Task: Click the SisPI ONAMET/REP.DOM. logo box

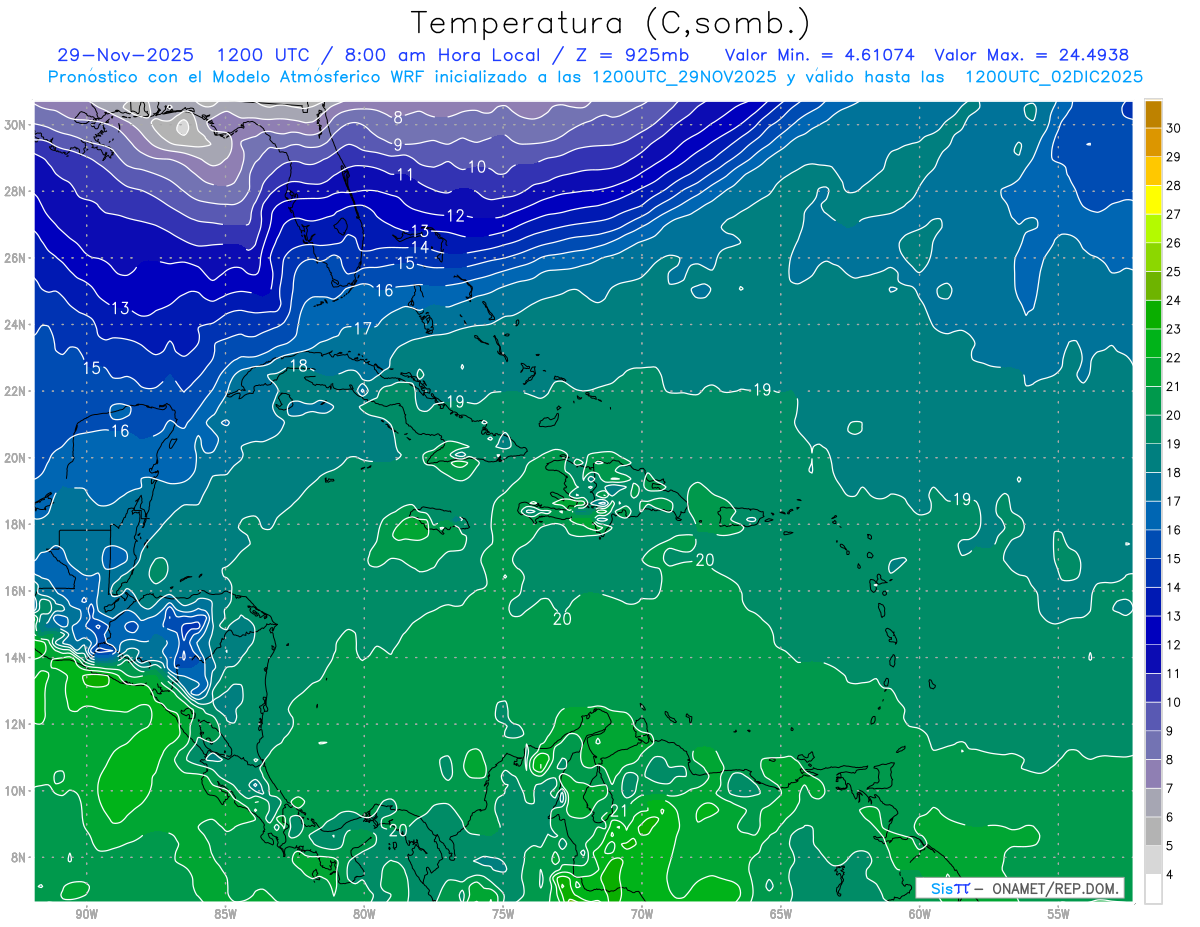Action: pyautogui.click(x=1020, y=888)
